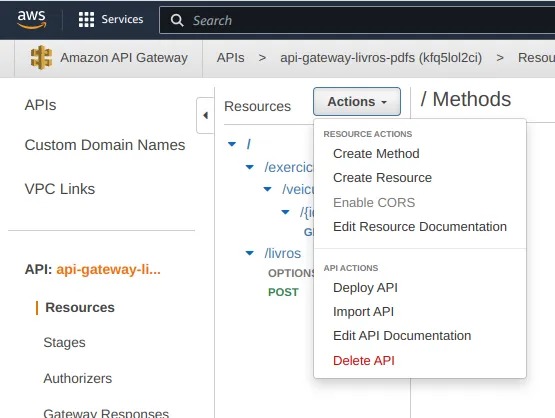Image resolution: width=555 pixels, height=418 pixels.
Task: Select Gateway Responses in the sidebar
Action: pos(106,413)
